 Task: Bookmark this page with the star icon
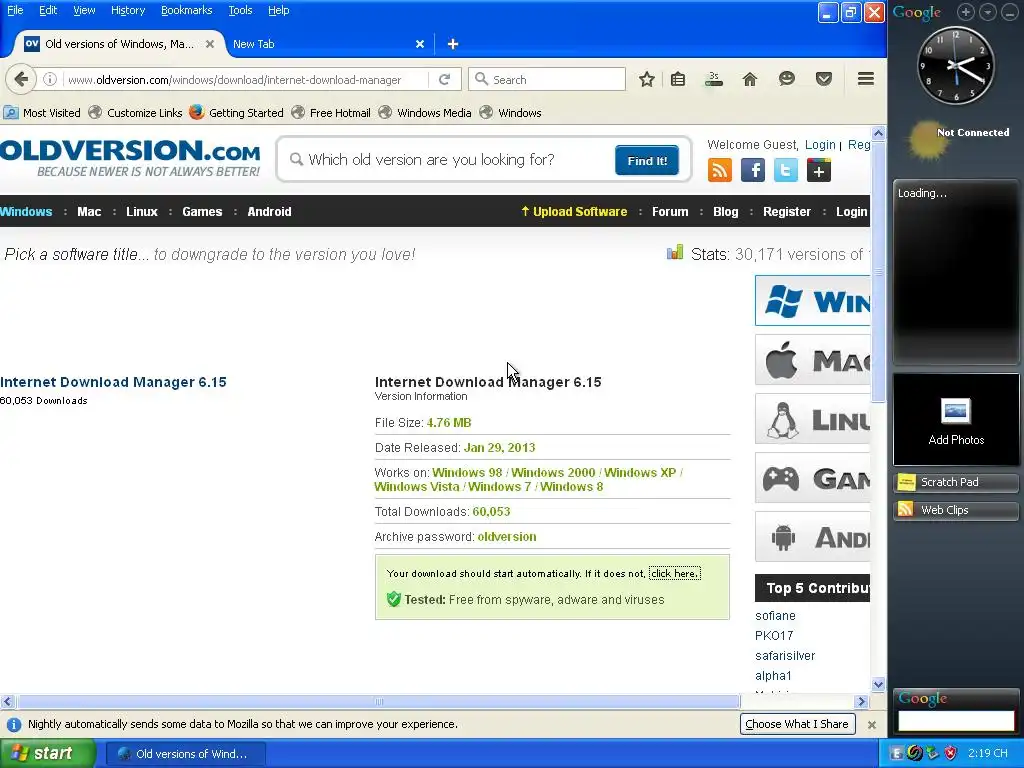point(647,80)
